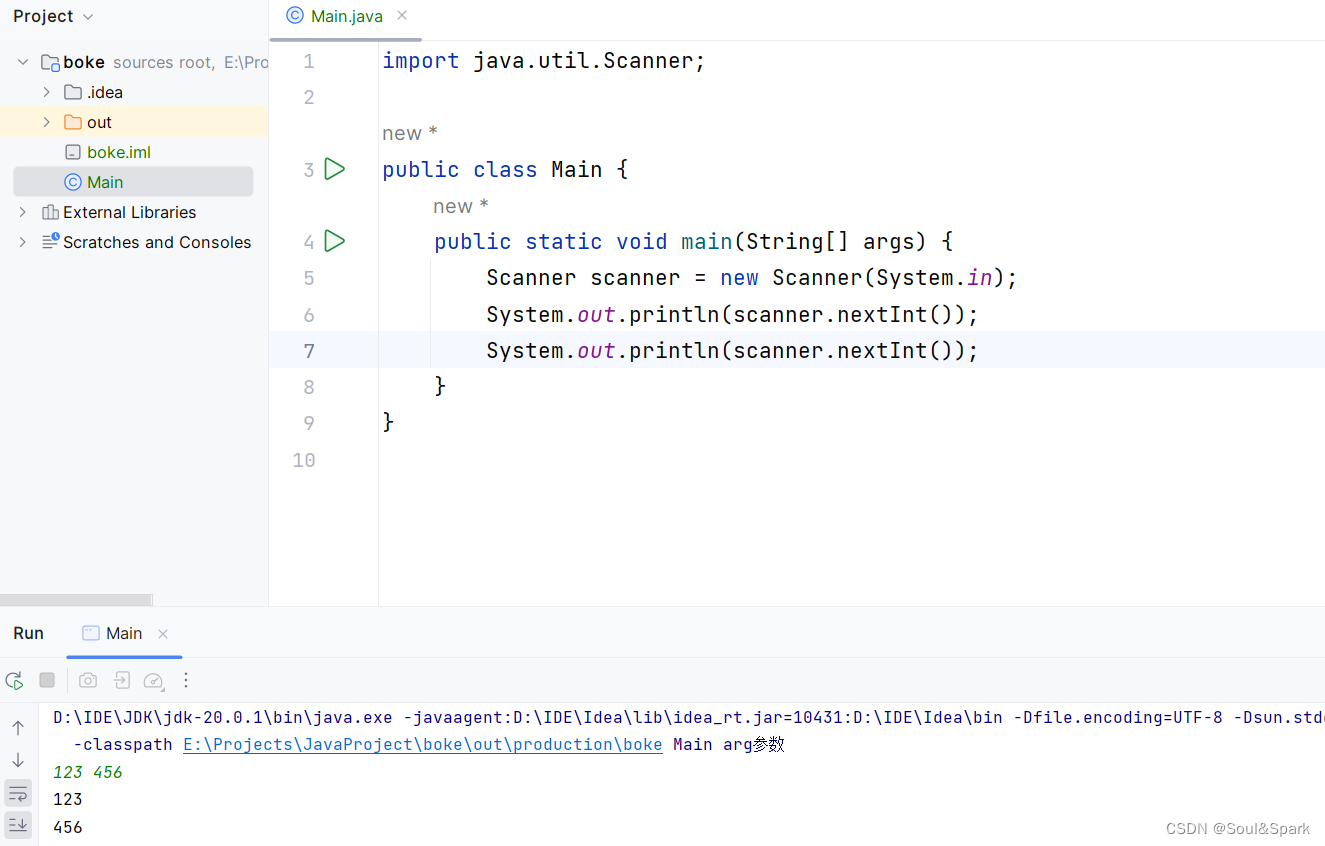This screenshot has width=1325, height=846.
Task: Stop the running process
Action: (x=47, y=680)
